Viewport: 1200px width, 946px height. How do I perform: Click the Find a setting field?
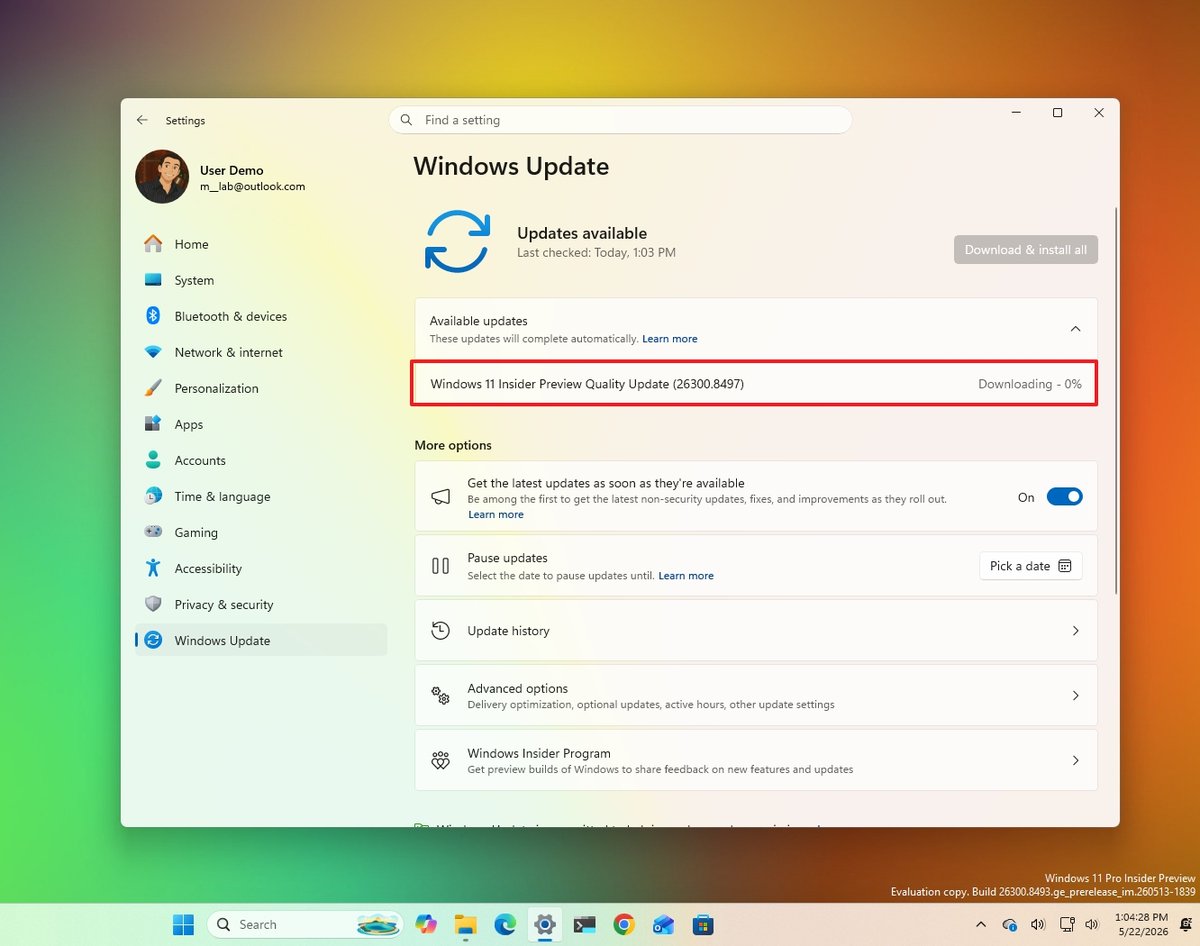620,120
